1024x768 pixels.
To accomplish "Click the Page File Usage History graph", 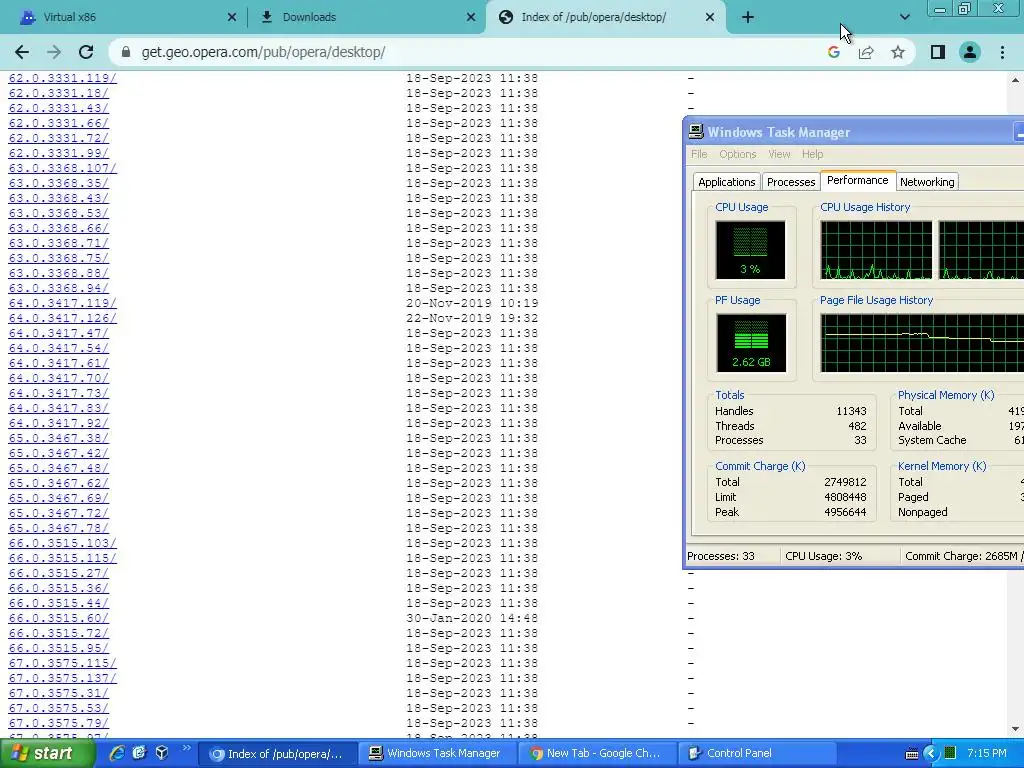I will (922, 343).
